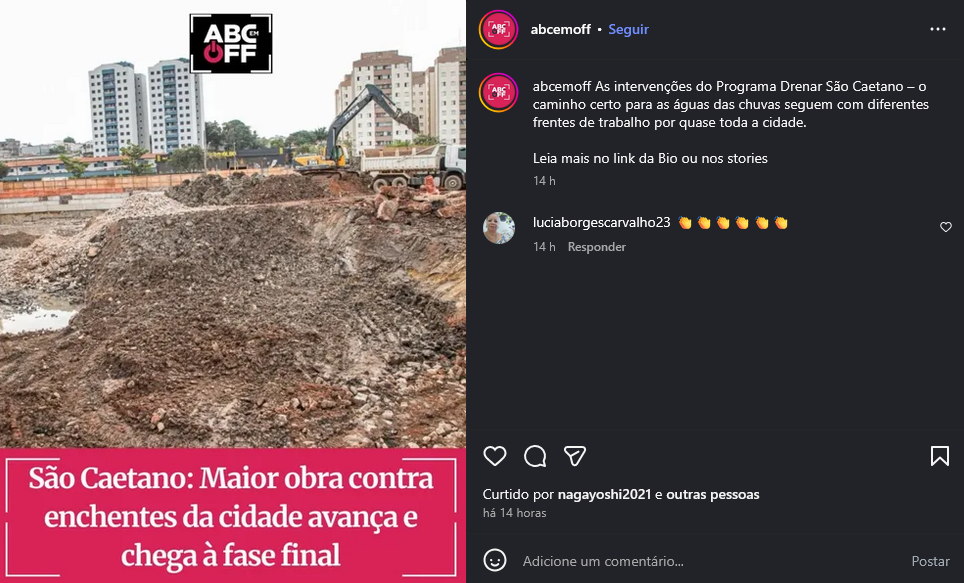Open the abcemoff username in the caption
Image resolution: width=964 pixels, height=583 pixels.
coord(562,86)
